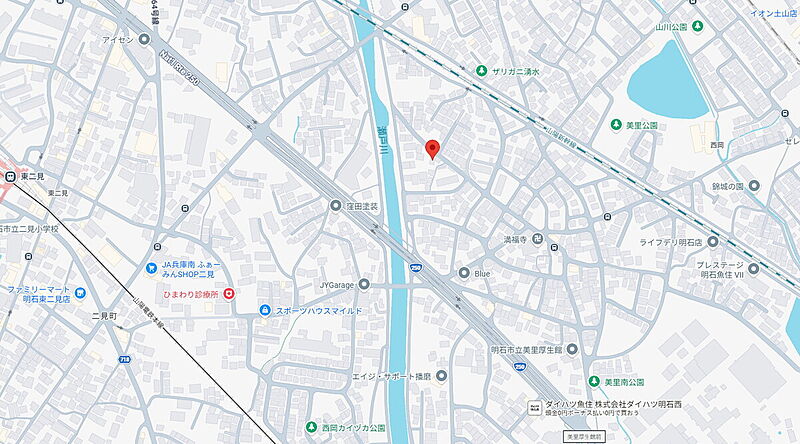This screenshot has width=800, height=444.
Task: Click the 美里南公園 park marker
Action: click(593, 381)
